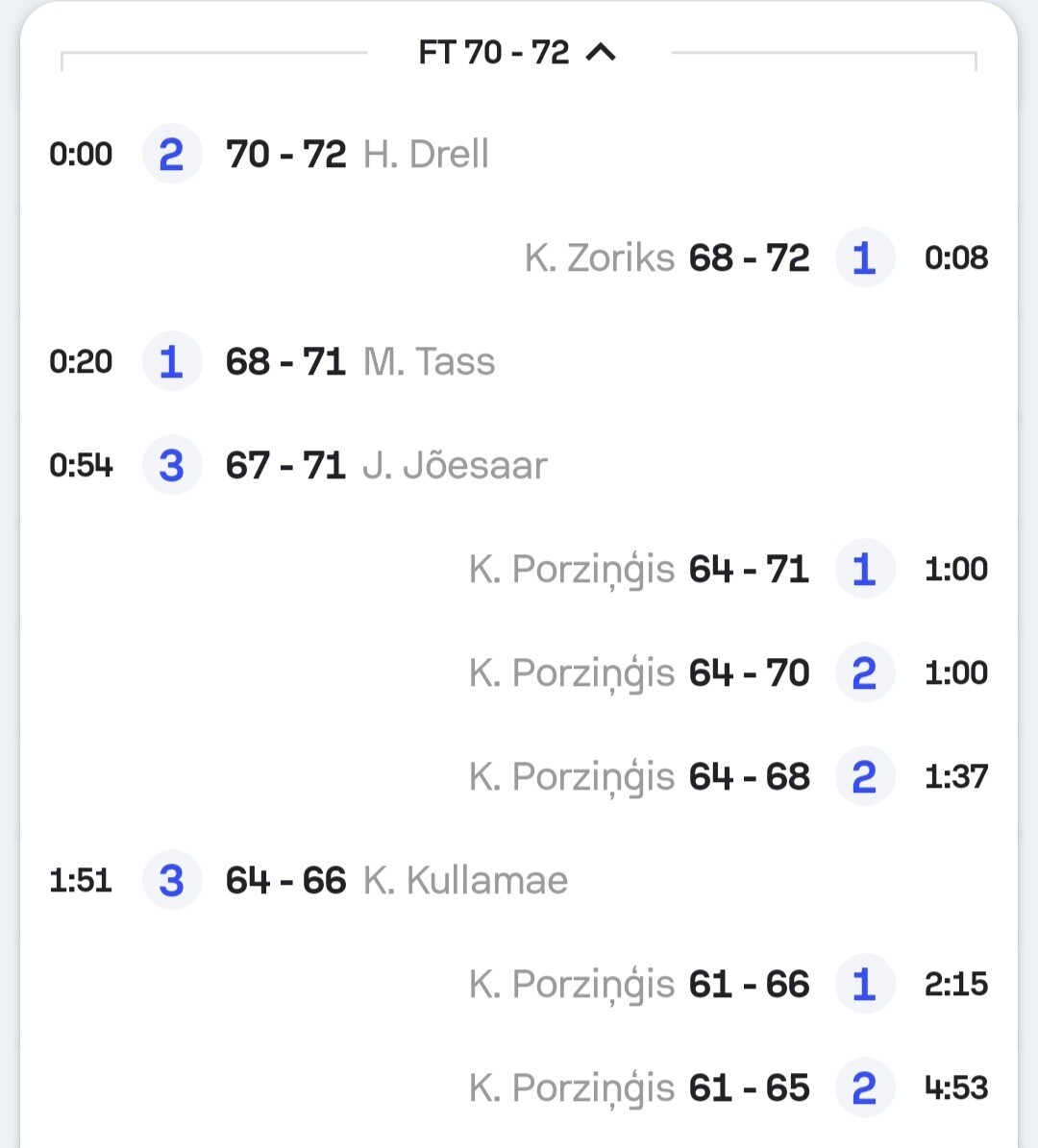Viewport: 1038px width, 1148px height.
Task: Click the 1-point badge beside K. Zoriks
Action: 864,257
